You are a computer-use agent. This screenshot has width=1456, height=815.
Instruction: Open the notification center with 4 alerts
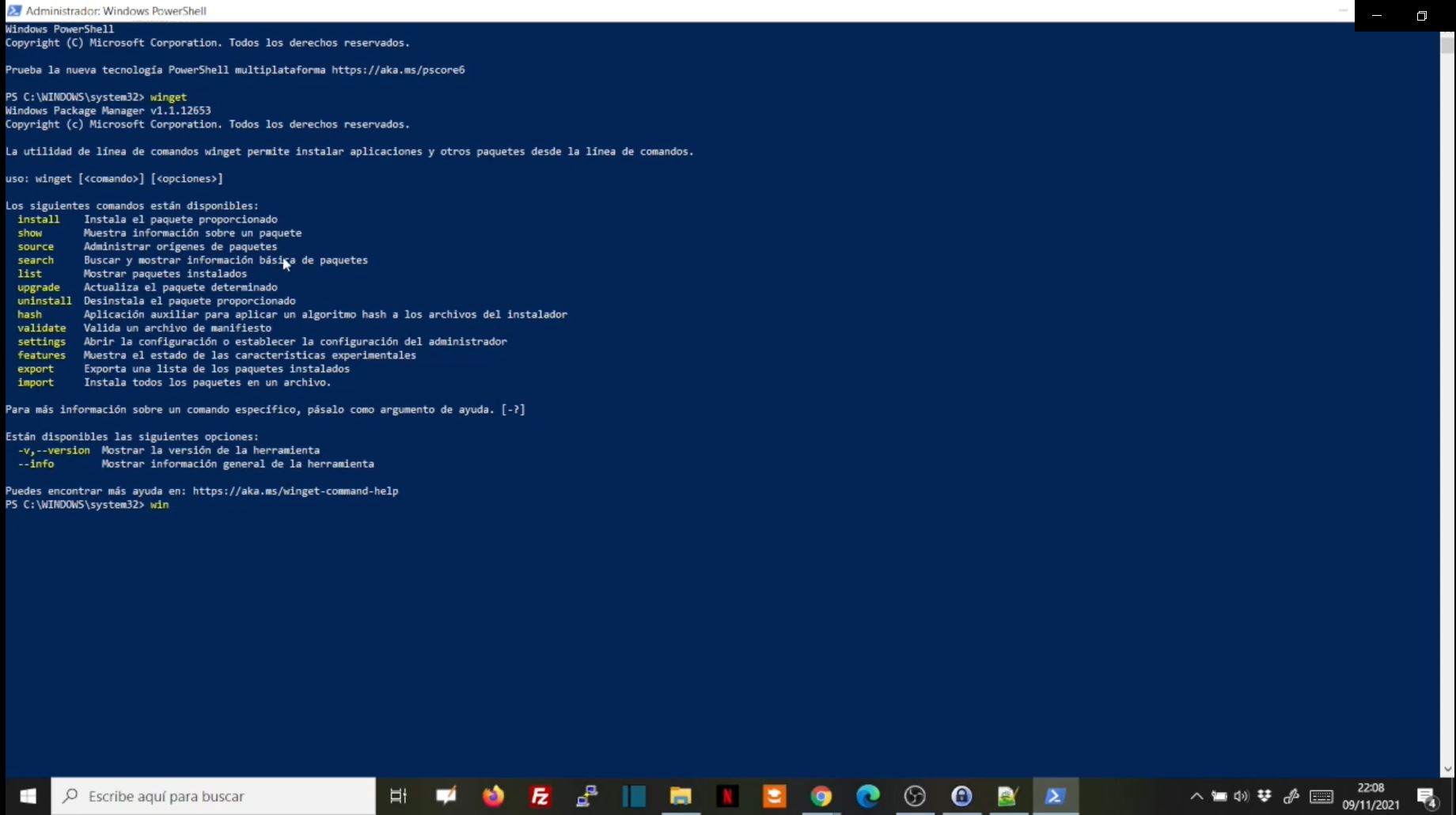(x=1428, y=797)
